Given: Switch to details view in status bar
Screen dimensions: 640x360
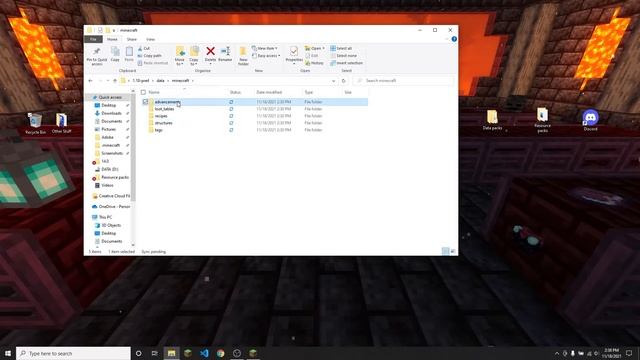Looking at the screenshot, I should coord(445,251).
